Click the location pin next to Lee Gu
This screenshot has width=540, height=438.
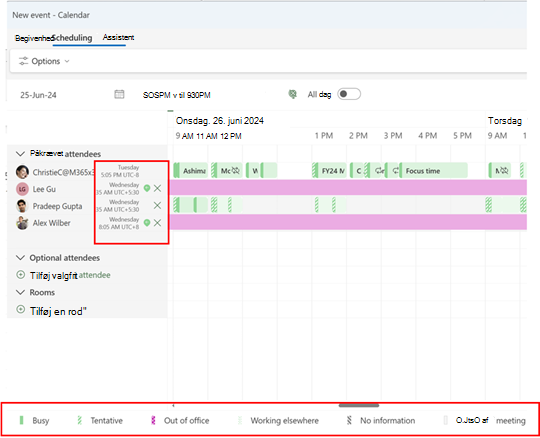pyautogui.click(x=147, y=188)
